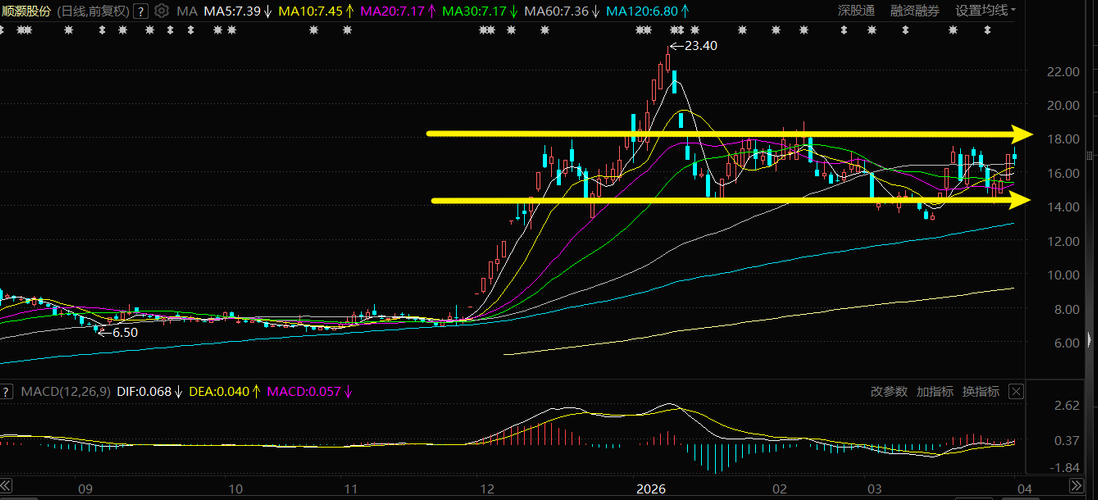Expand the side panel handle beside 6.00
The height and width of the screenshot is (500, 1098).
[1088, 341]
